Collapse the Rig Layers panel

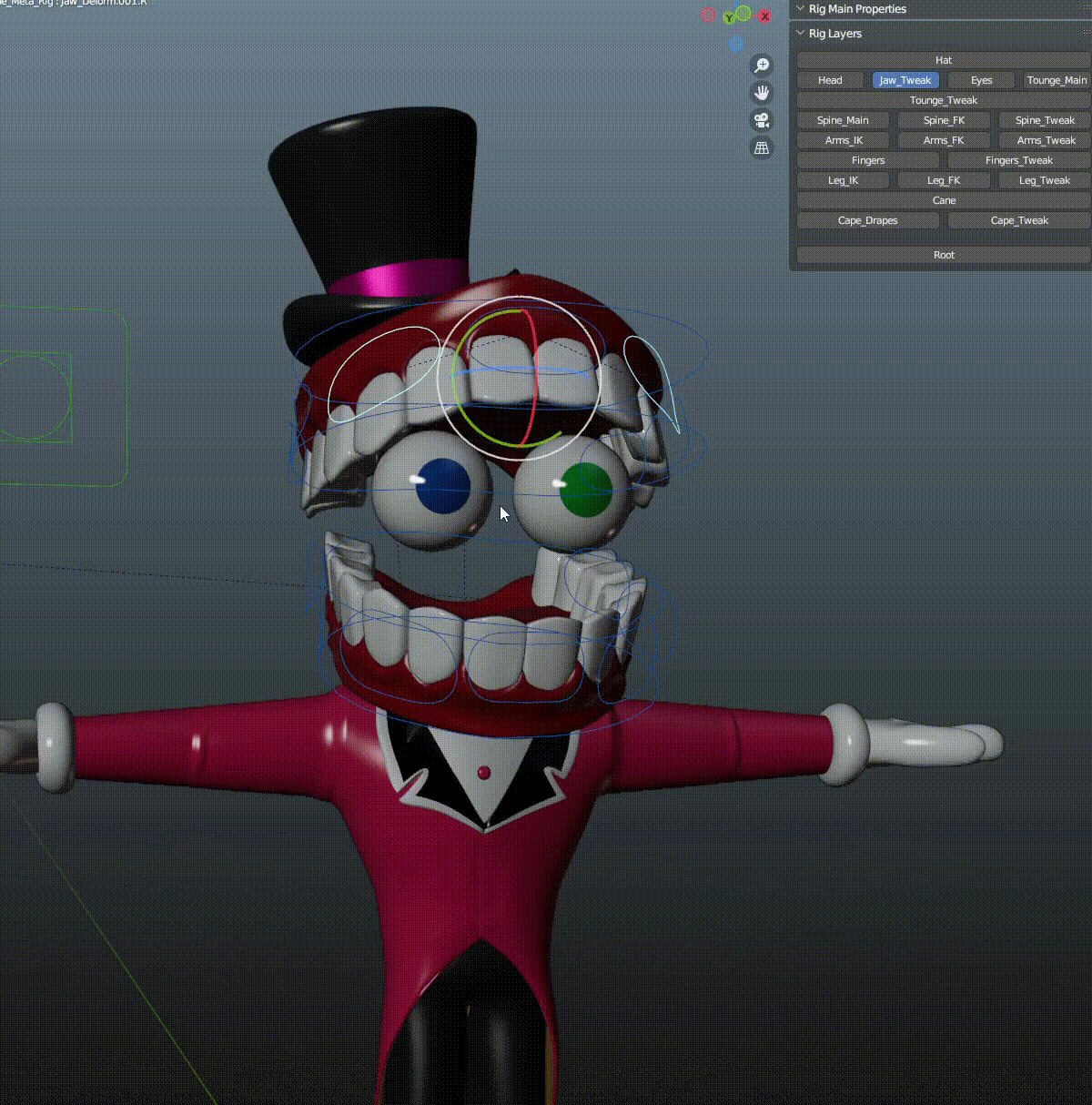point(801,34)
